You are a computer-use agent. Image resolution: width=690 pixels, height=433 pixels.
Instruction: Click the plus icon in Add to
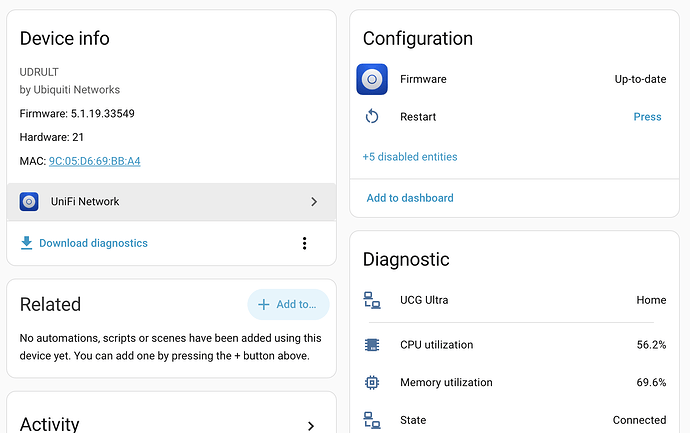pyautogui.click(x=264, y=305)
